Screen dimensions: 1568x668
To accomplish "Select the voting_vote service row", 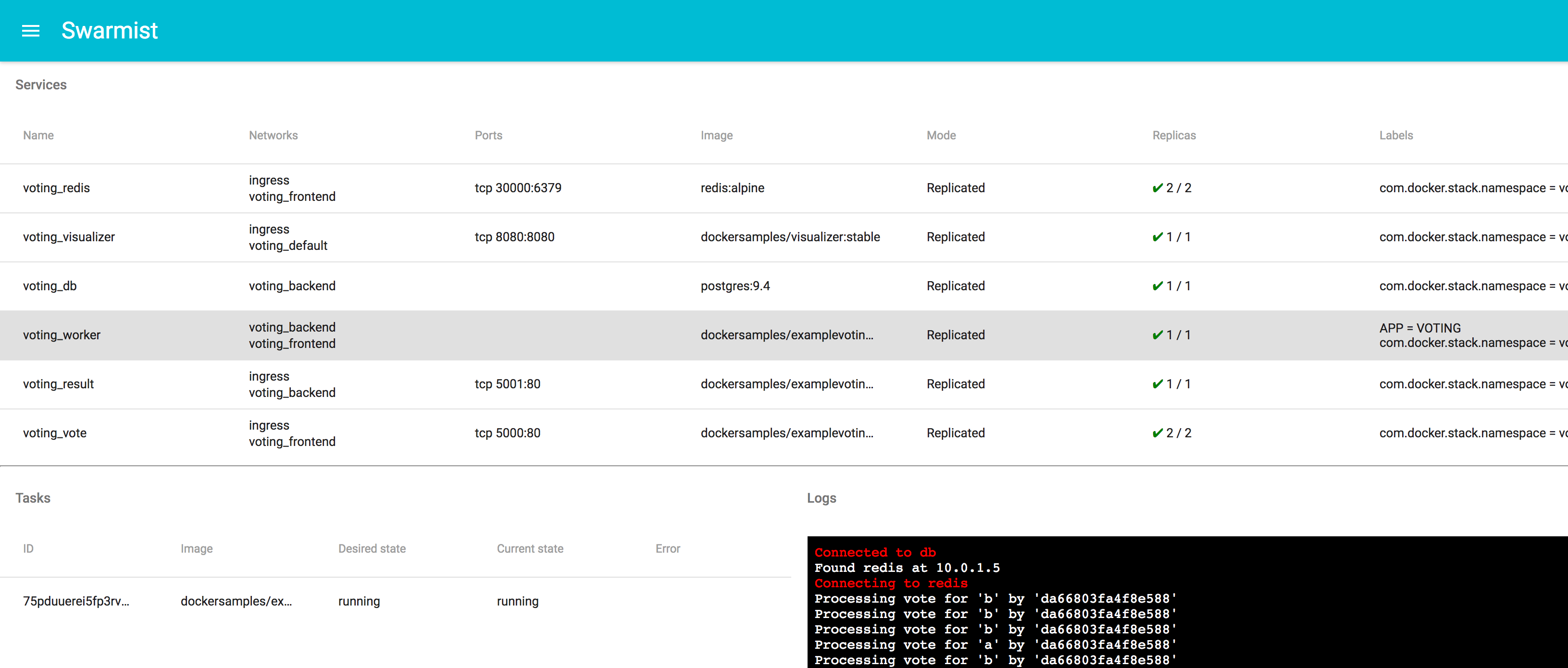I will tap(55, 433).
